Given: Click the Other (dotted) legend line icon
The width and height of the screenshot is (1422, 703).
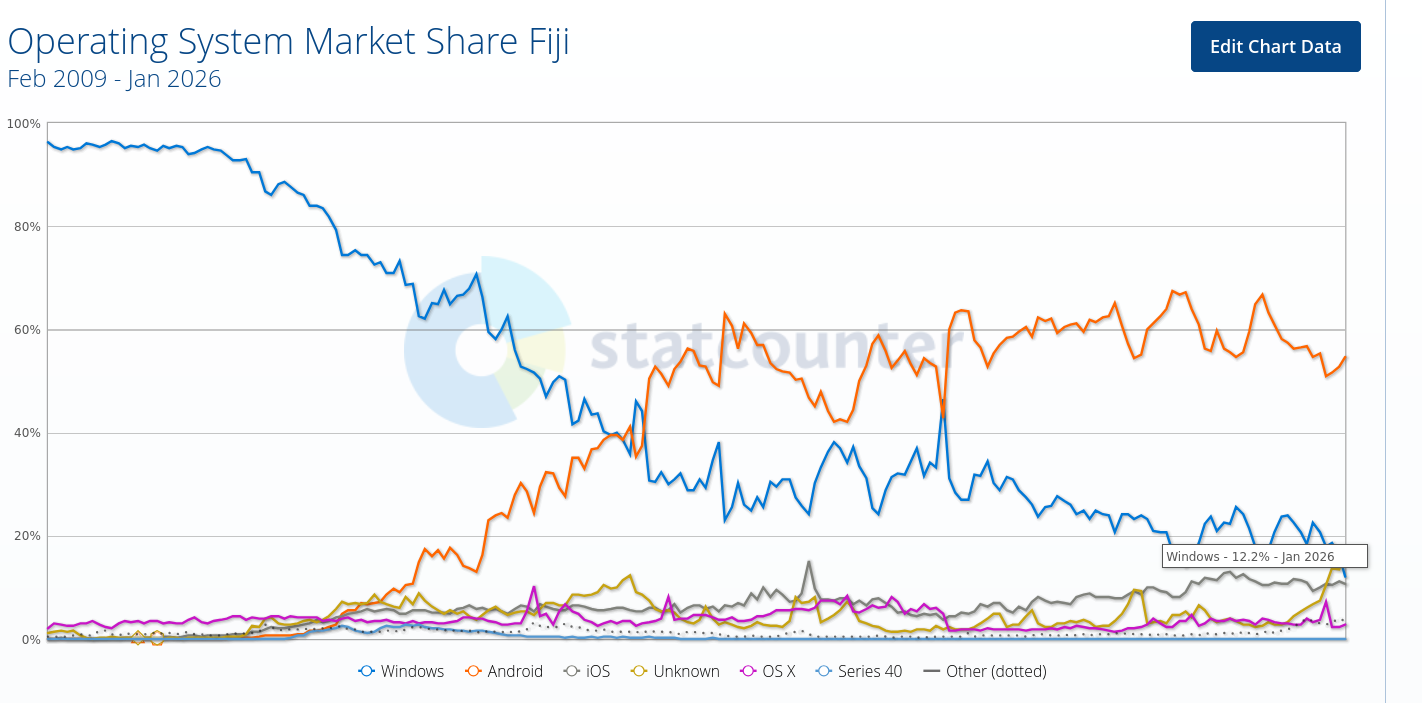Looking at the screenshot, I should point(931,671).
